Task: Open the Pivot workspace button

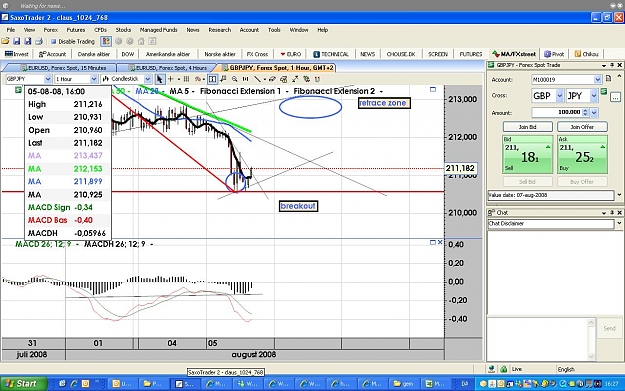Action: tap(554, 54)
